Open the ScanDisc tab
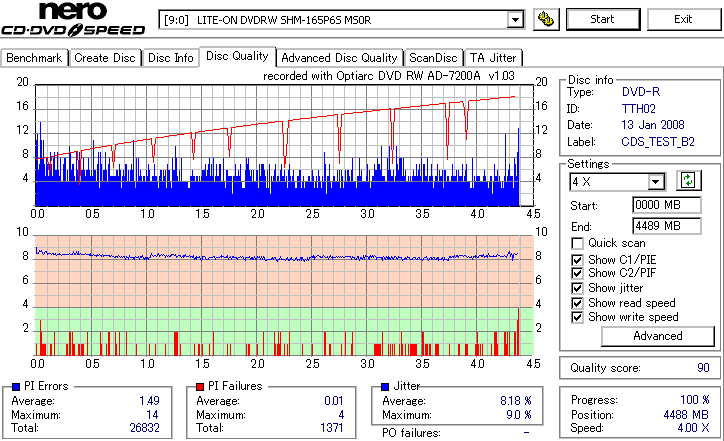This screenshot has height=441, width=724. point(433,58)
